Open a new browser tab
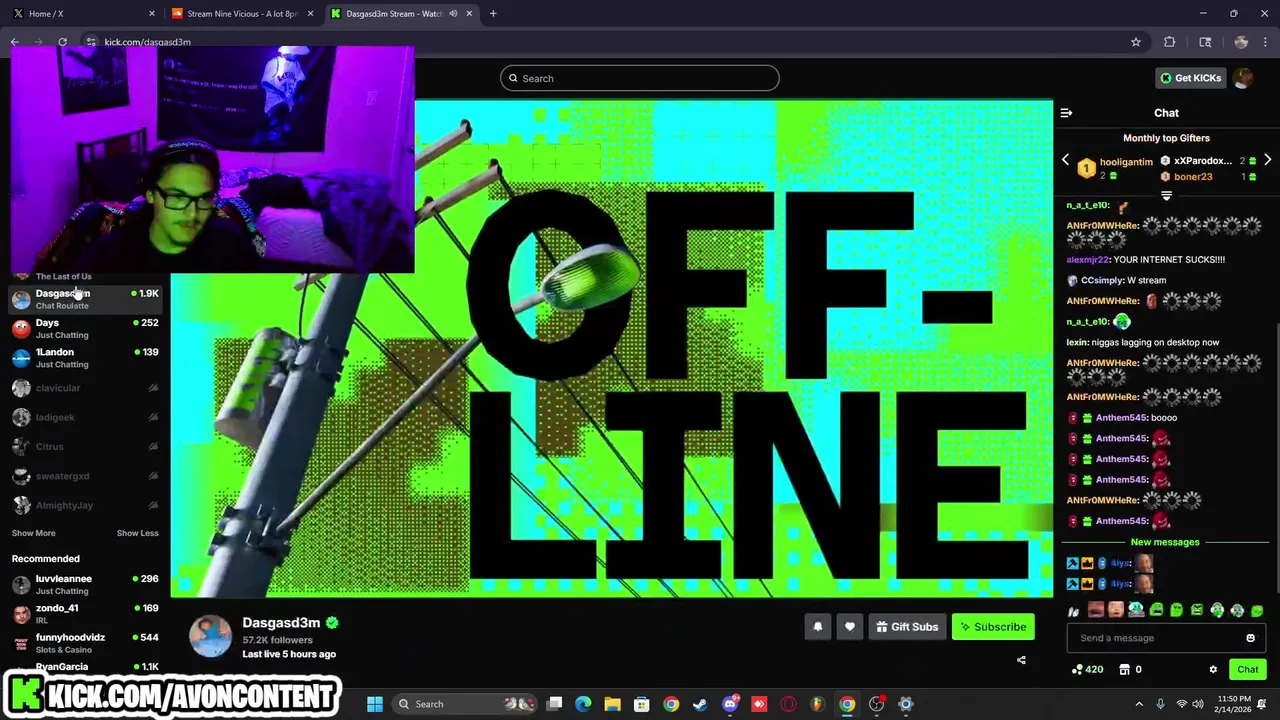The height and width of the screenshot is (720, 1280). [493, 13]
